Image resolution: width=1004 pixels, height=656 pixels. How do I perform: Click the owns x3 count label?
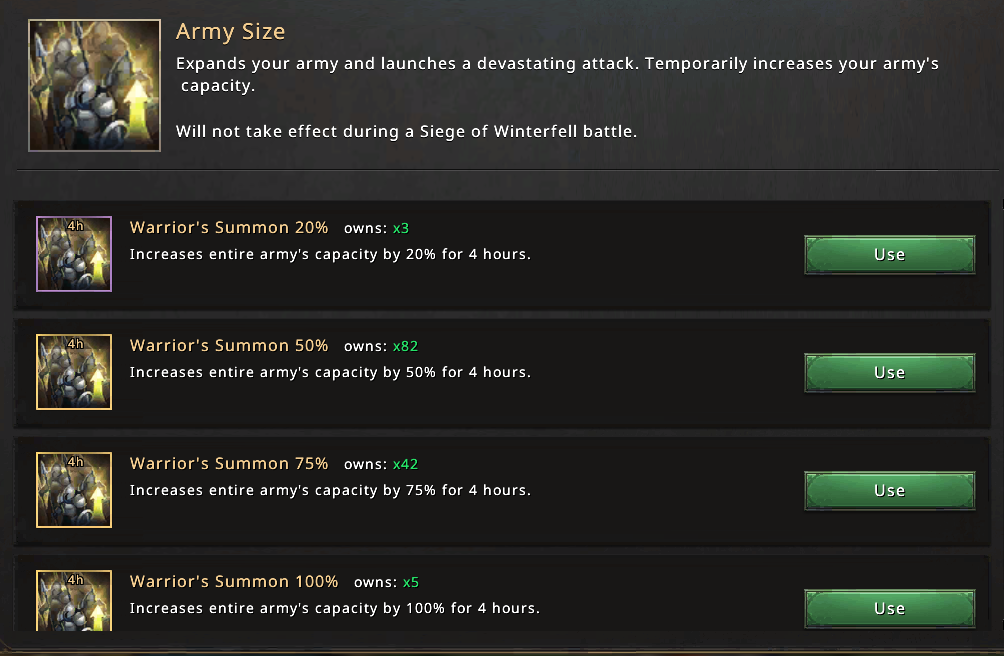click(x=376, y=228)
